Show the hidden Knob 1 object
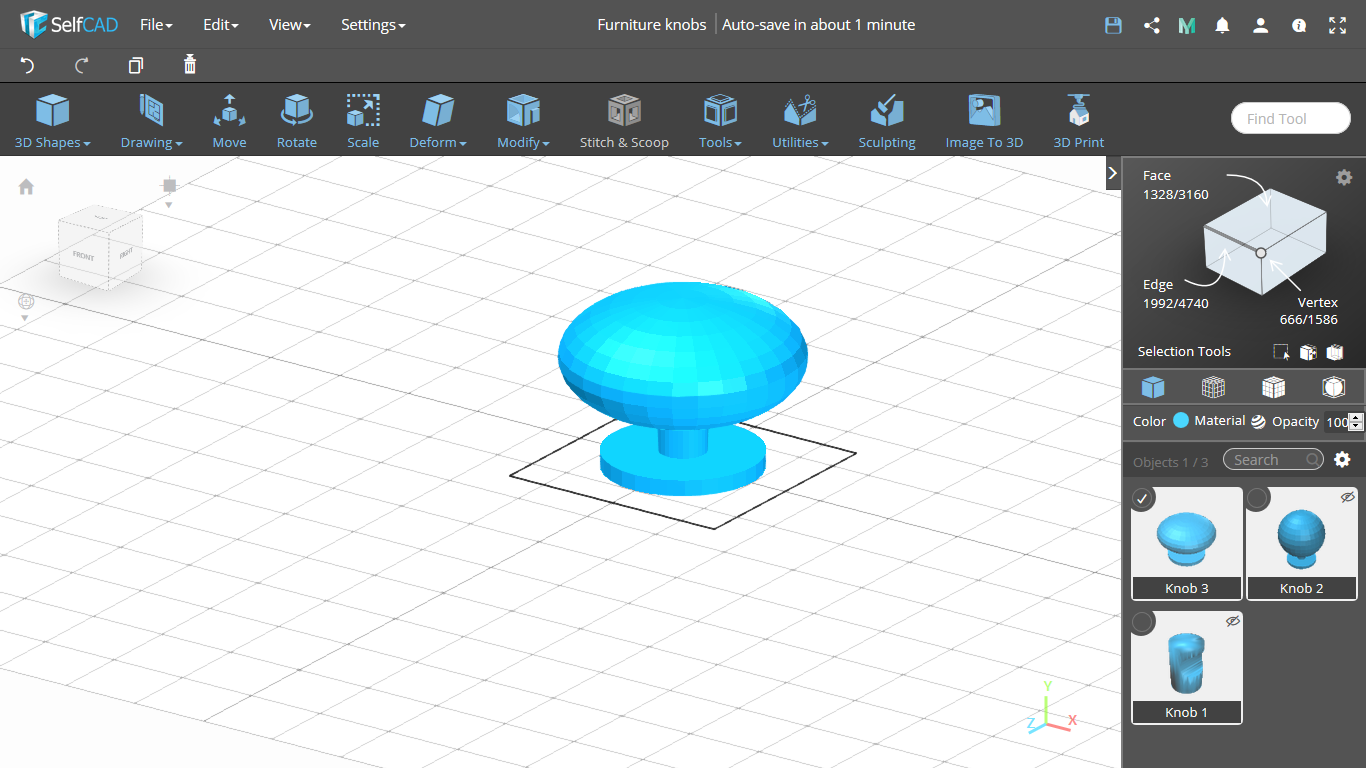The image size is (1366, 768). 1233,621
